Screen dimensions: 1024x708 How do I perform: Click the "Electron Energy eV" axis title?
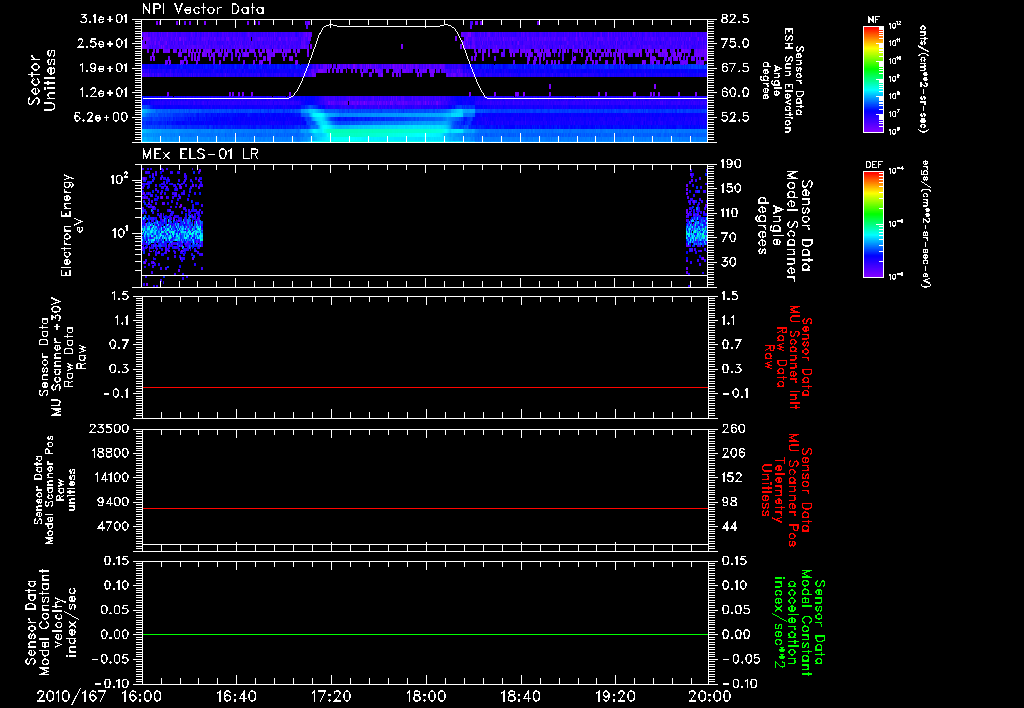coord(71,225)
